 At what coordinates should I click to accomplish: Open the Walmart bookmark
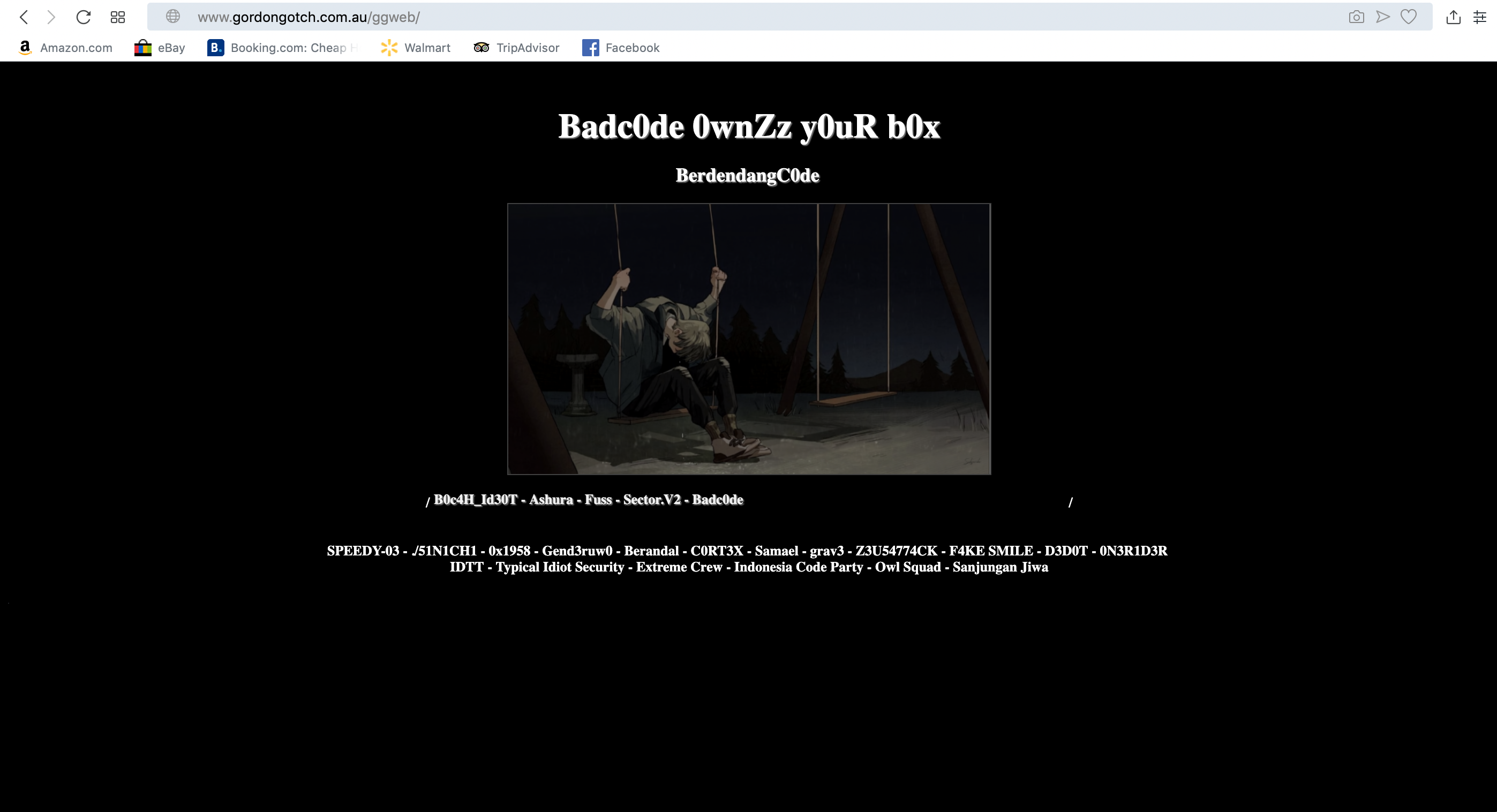(416, 48)
